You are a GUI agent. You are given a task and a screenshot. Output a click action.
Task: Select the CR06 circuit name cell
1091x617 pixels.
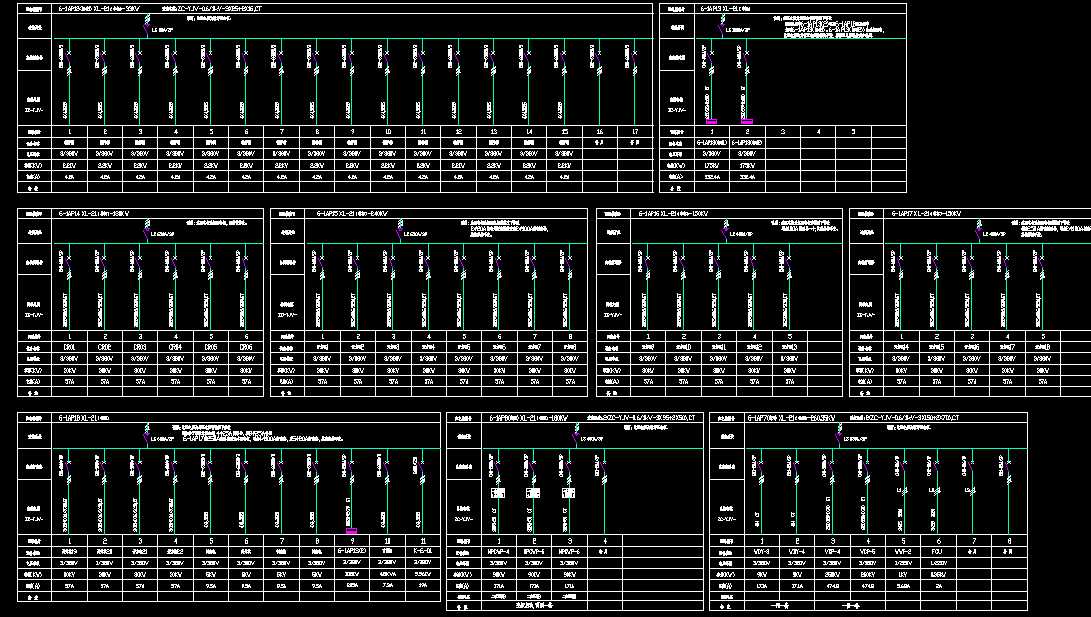click(246, 348)
